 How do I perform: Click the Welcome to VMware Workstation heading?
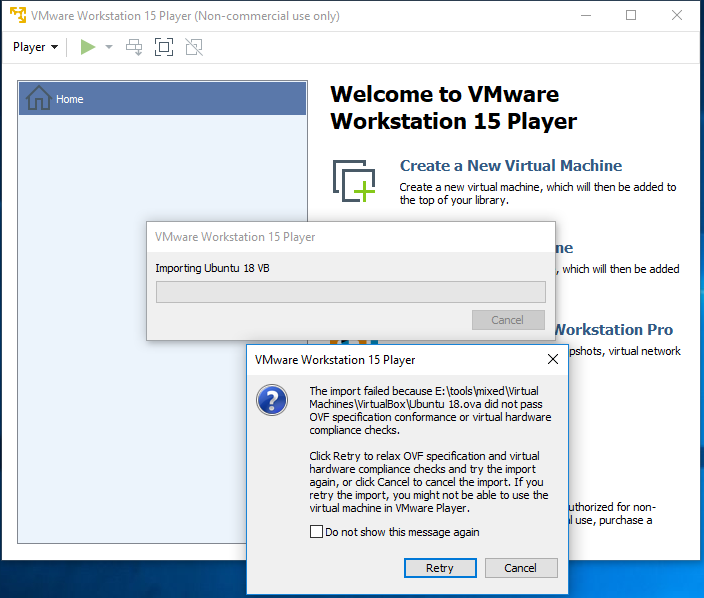pyautogui.click(x=453, y=108)
